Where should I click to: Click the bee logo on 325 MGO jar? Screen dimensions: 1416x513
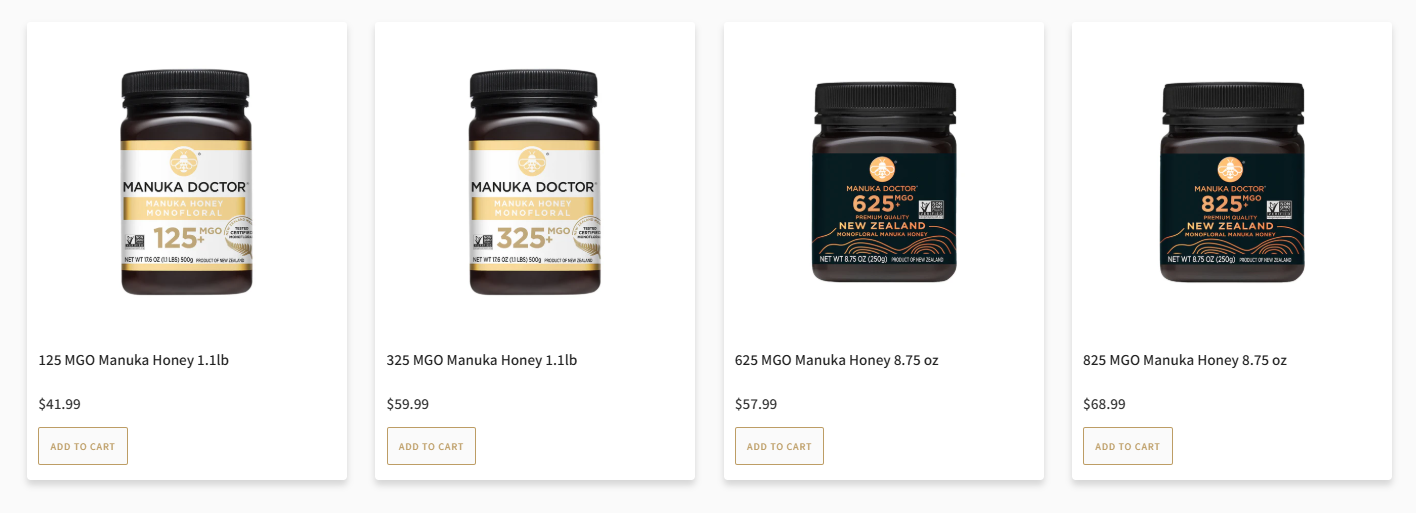pyautogui.click(x=532, y=162)
